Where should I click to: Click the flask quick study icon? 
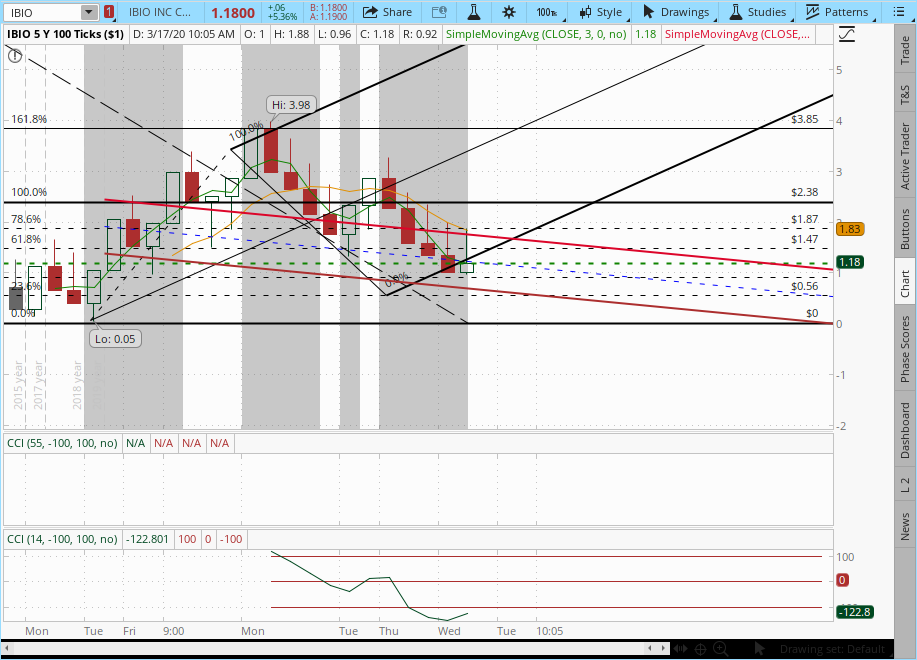click(x=474, y=12)
